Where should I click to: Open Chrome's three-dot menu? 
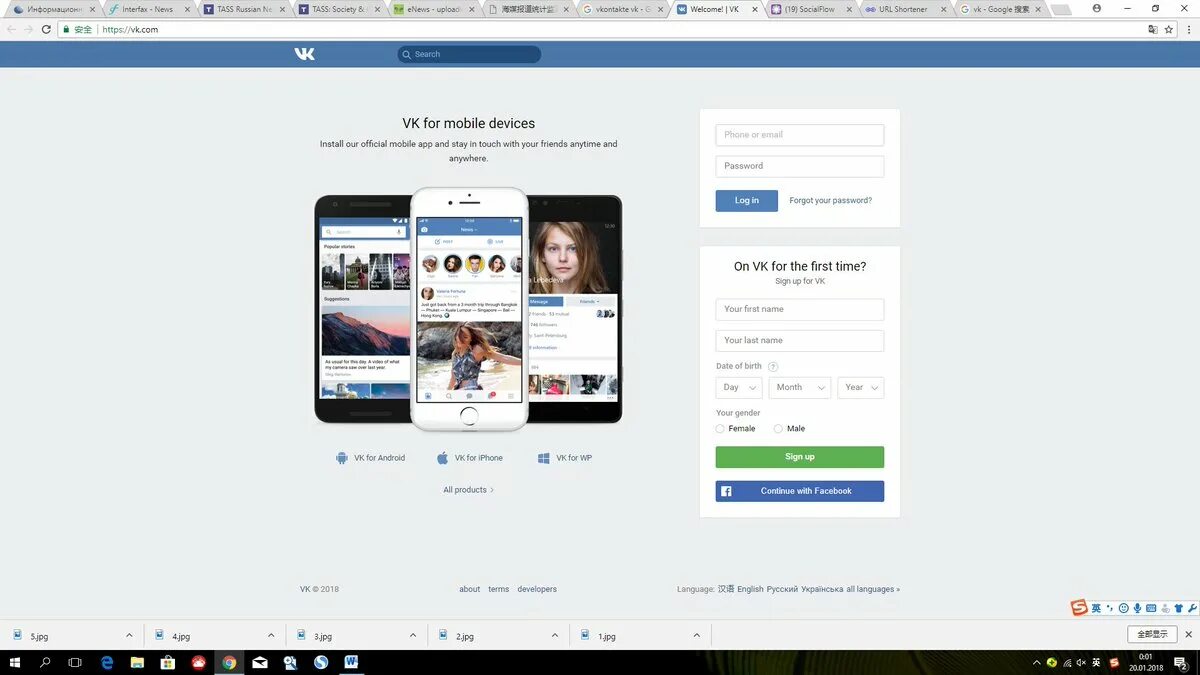tap(1188, 29)
